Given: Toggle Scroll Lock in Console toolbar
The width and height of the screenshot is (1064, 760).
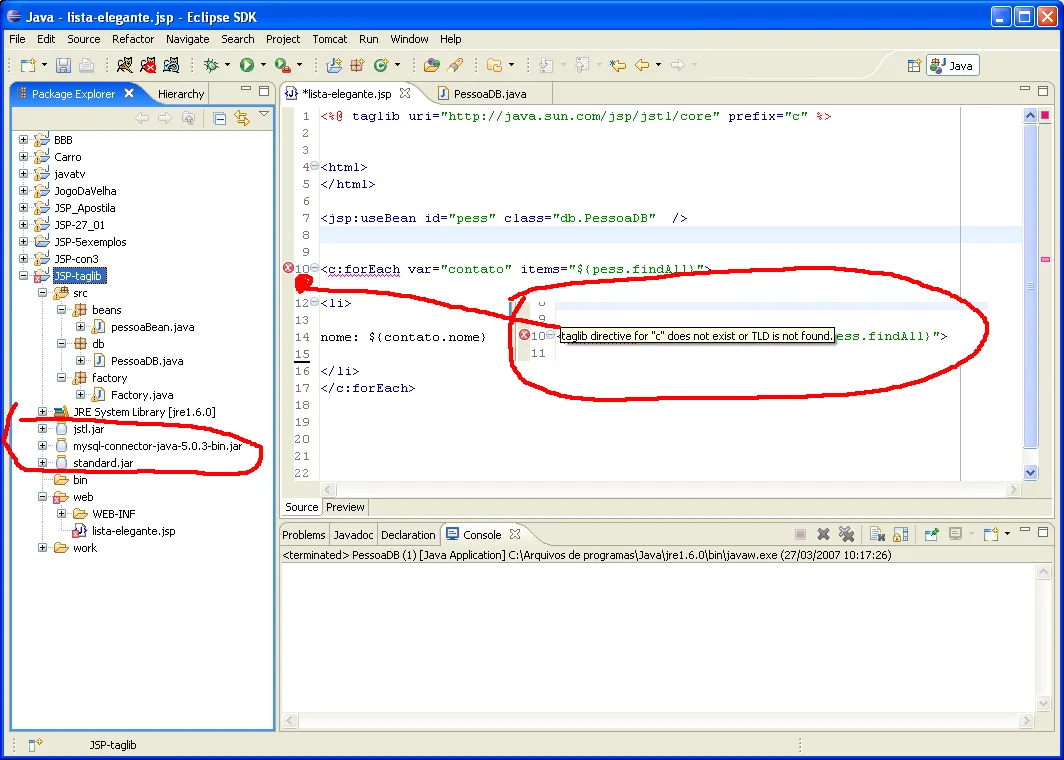Looking at the screenshot, I should (900, 535).
